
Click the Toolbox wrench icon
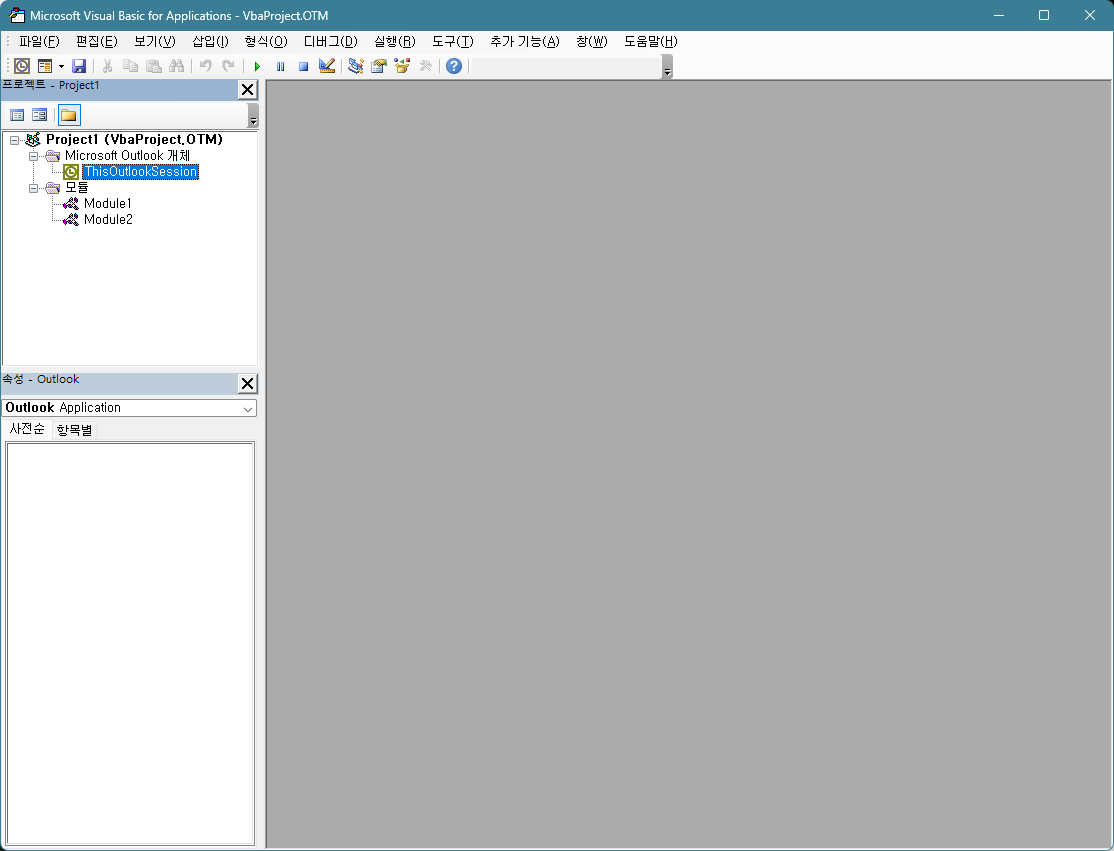pyautogui.click(x=426, y=66)
